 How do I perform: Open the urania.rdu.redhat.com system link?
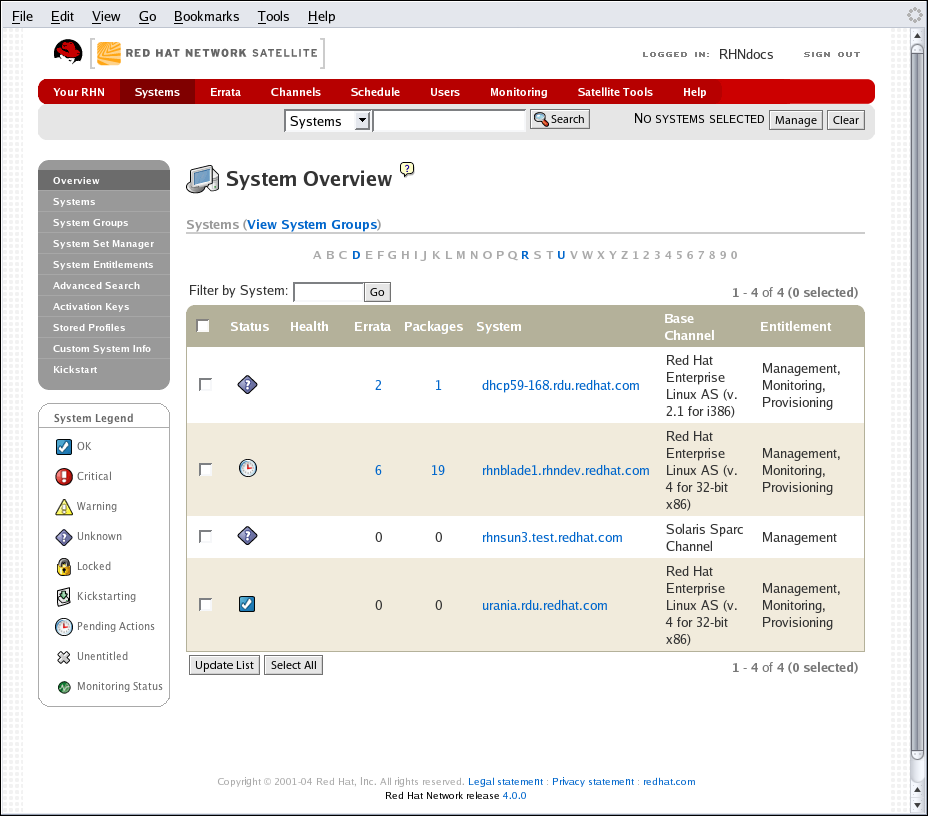tap(544, 605)
